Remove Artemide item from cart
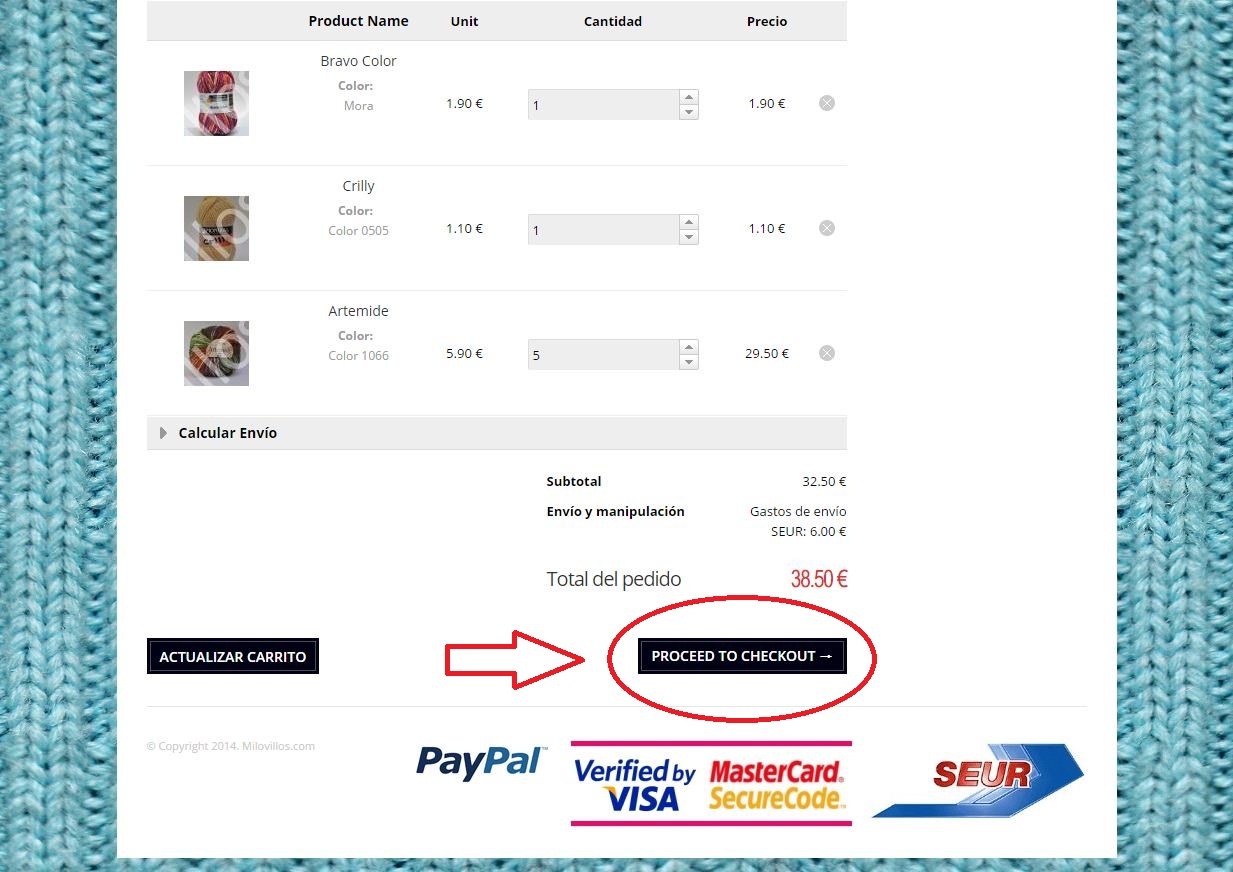Screen dimensions: 1233x872 [827, 353]
